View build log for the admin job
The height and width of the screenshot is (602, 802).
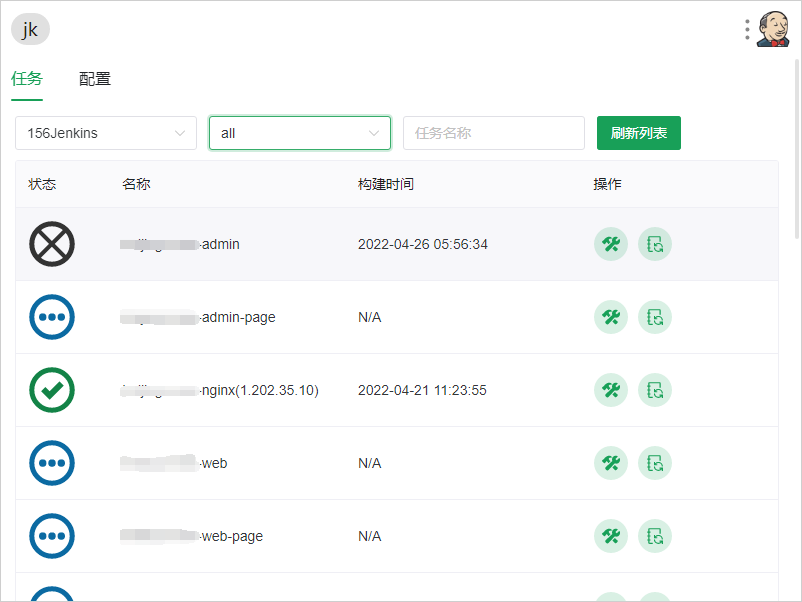[655, 244]
